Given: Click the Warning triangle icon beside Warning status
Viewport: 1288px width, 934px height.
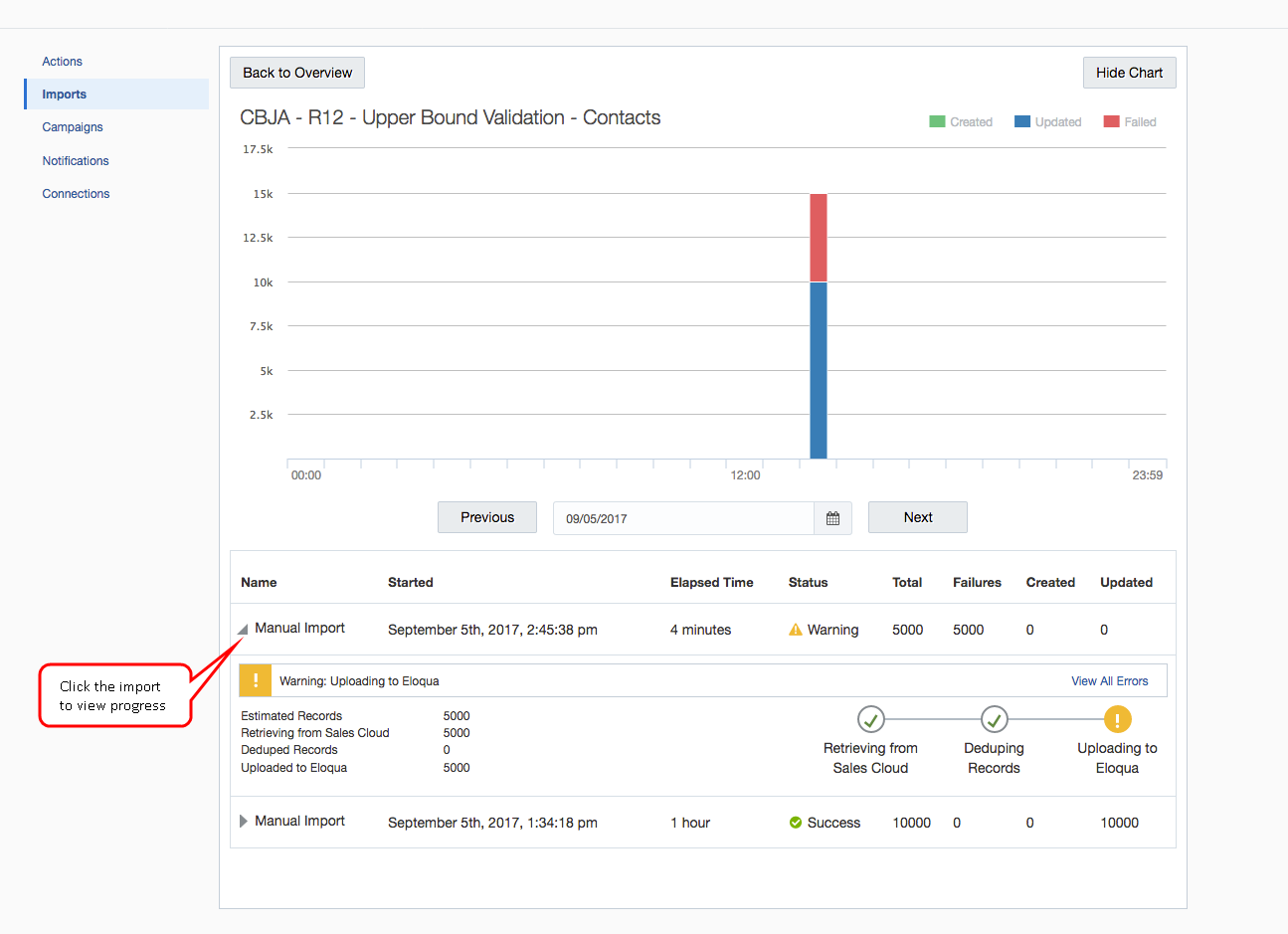Looking at the screenshot, I should [796, 629].
